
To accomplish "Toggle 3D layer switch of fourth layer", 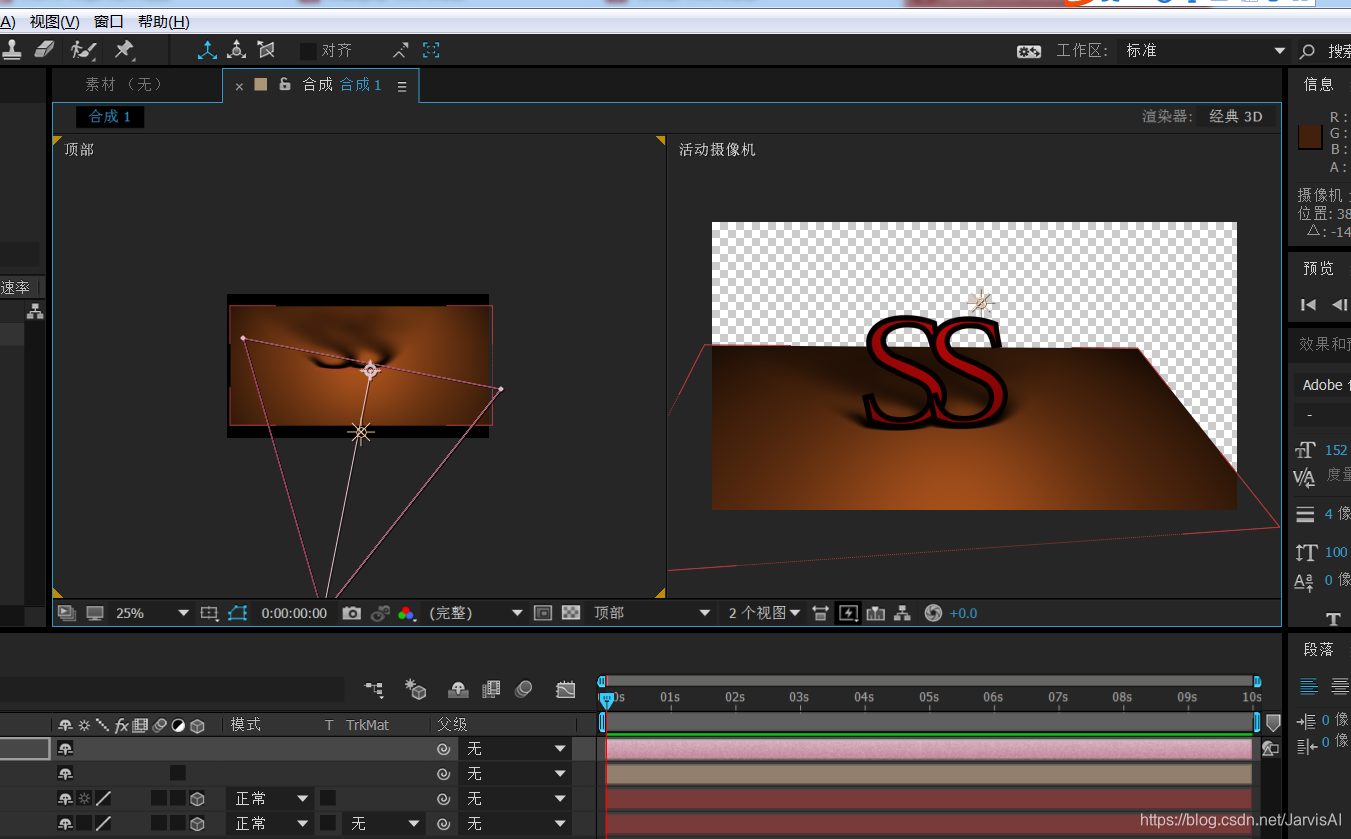I will tap(198, 824).
